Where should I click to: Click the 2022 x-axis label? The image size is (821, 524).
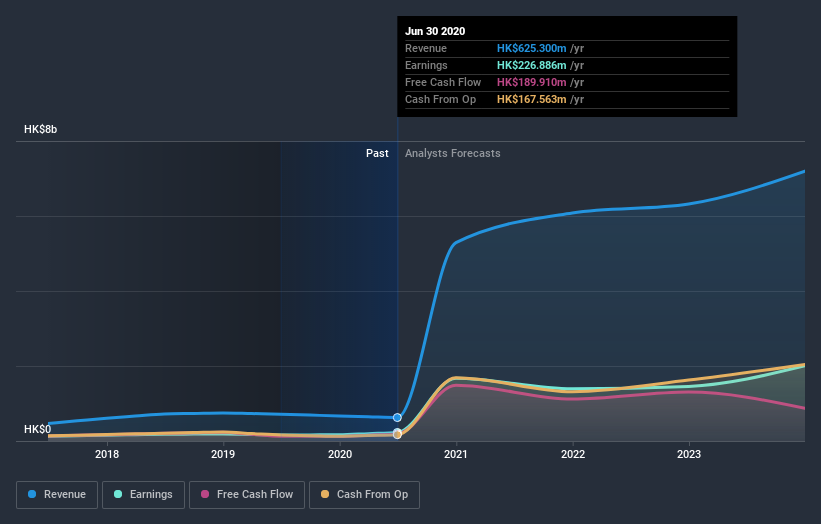573,454
